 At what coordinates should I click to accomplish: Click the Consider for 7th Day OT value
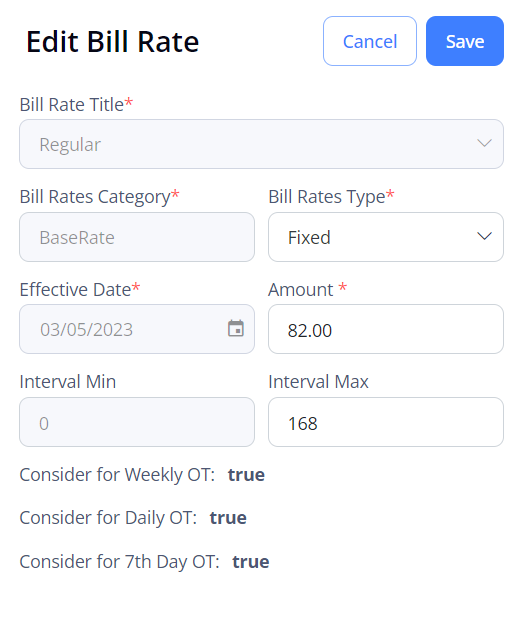pos(251,562)
